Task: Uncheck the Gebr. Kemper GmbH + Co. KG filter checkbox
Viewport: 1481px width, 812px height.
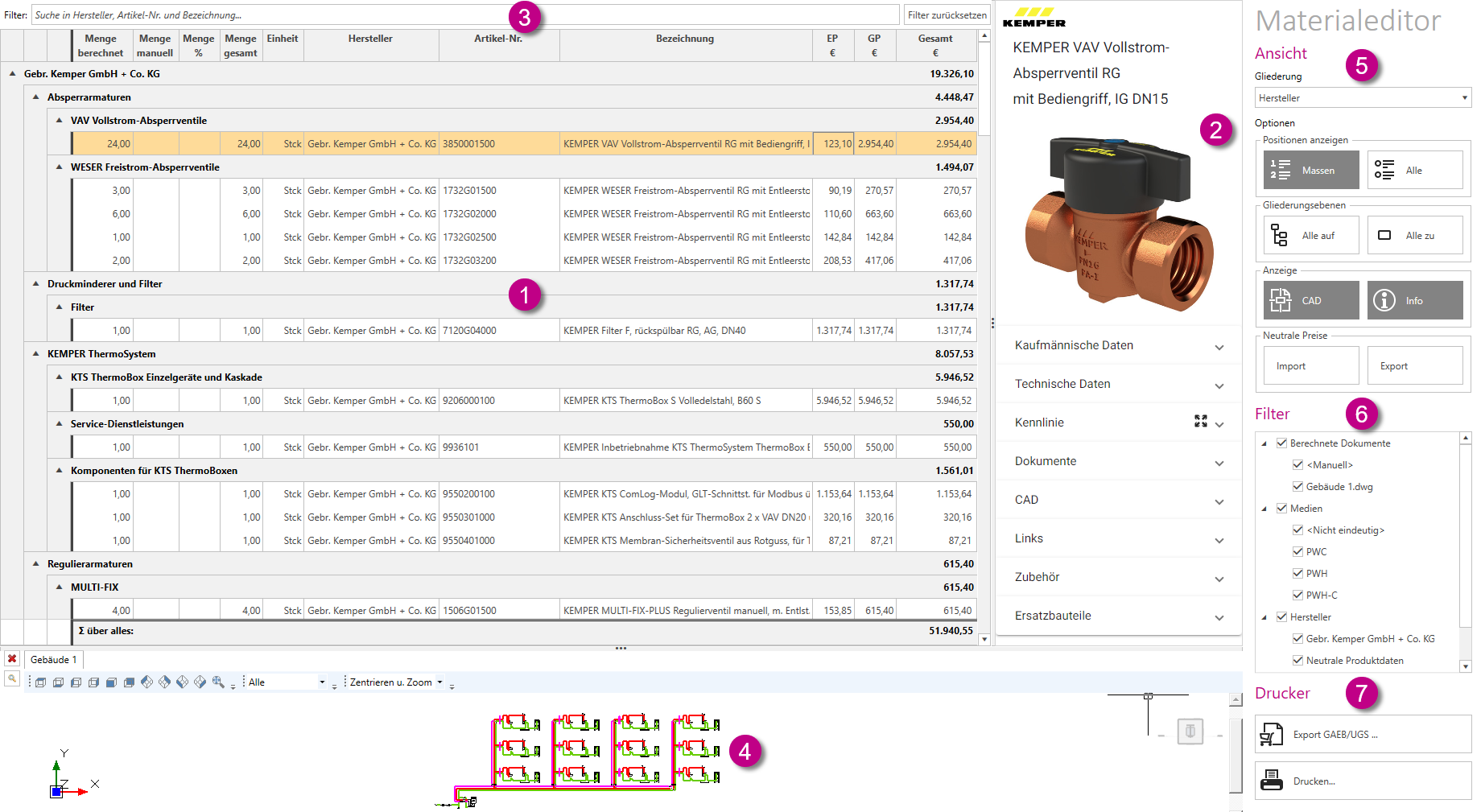Action: (x=1297, y=639)
